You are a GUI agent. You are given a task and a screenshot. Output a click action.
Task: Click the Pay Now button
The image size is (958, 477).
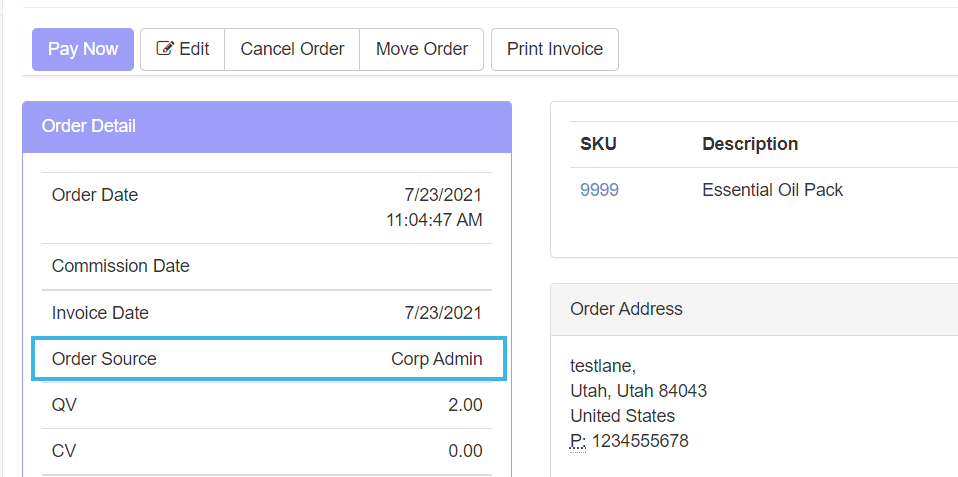(83, 49)
